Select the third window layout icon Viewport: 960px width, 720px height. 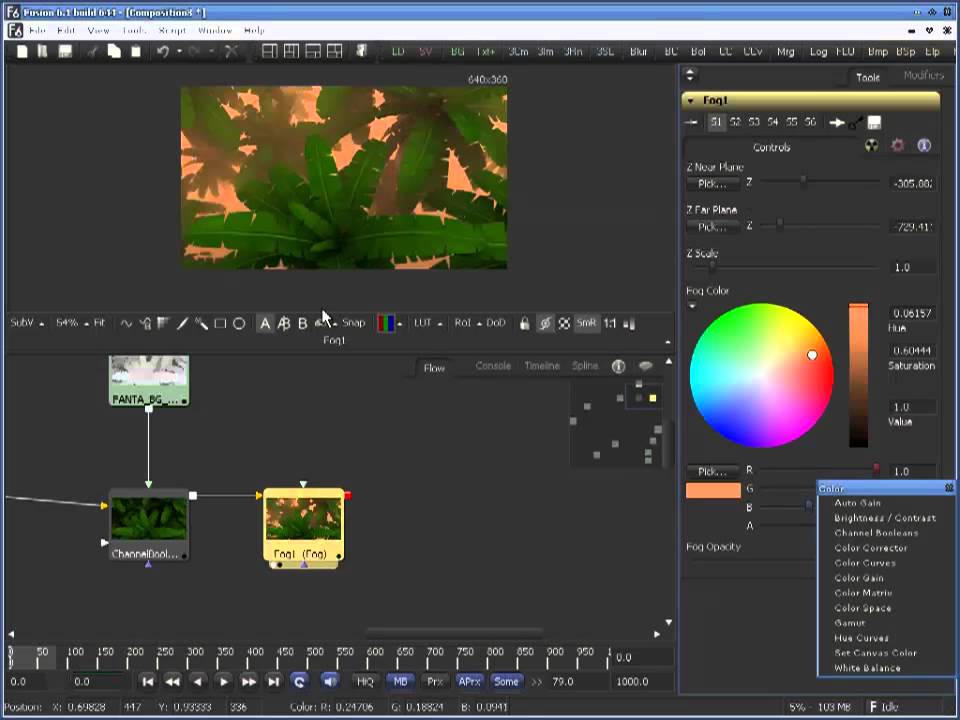(313, 51)
